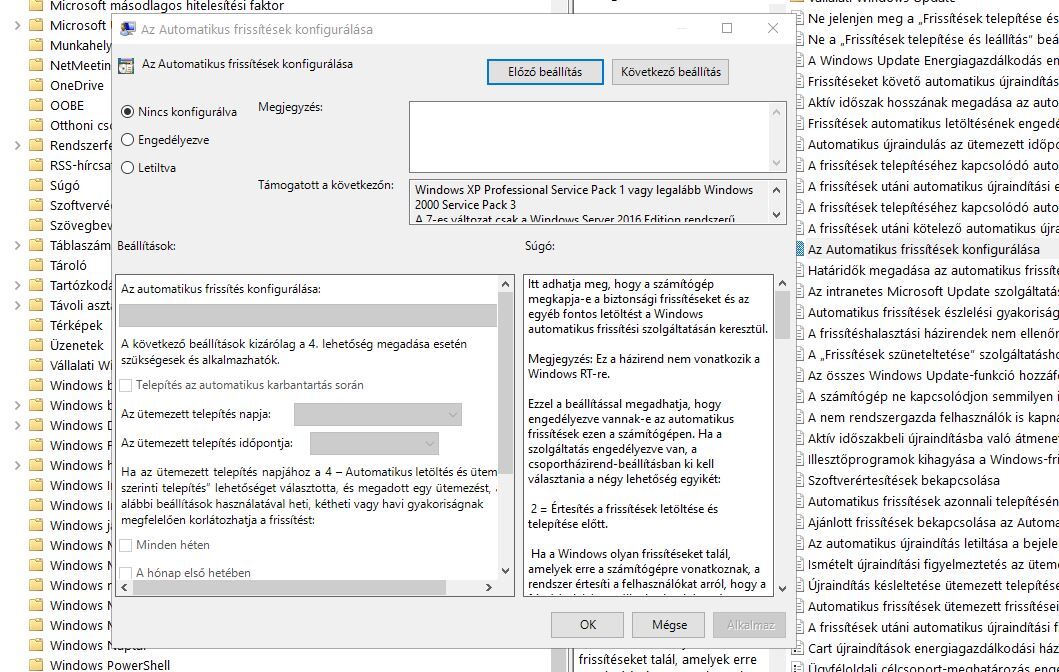
Task: Toggle the Minden héten checkbox
Action: click(x=126, y=545)
